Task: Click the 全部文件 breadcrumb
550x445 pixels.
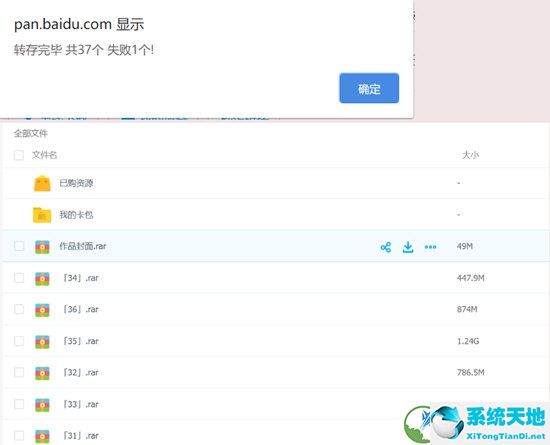Action: 31,133
